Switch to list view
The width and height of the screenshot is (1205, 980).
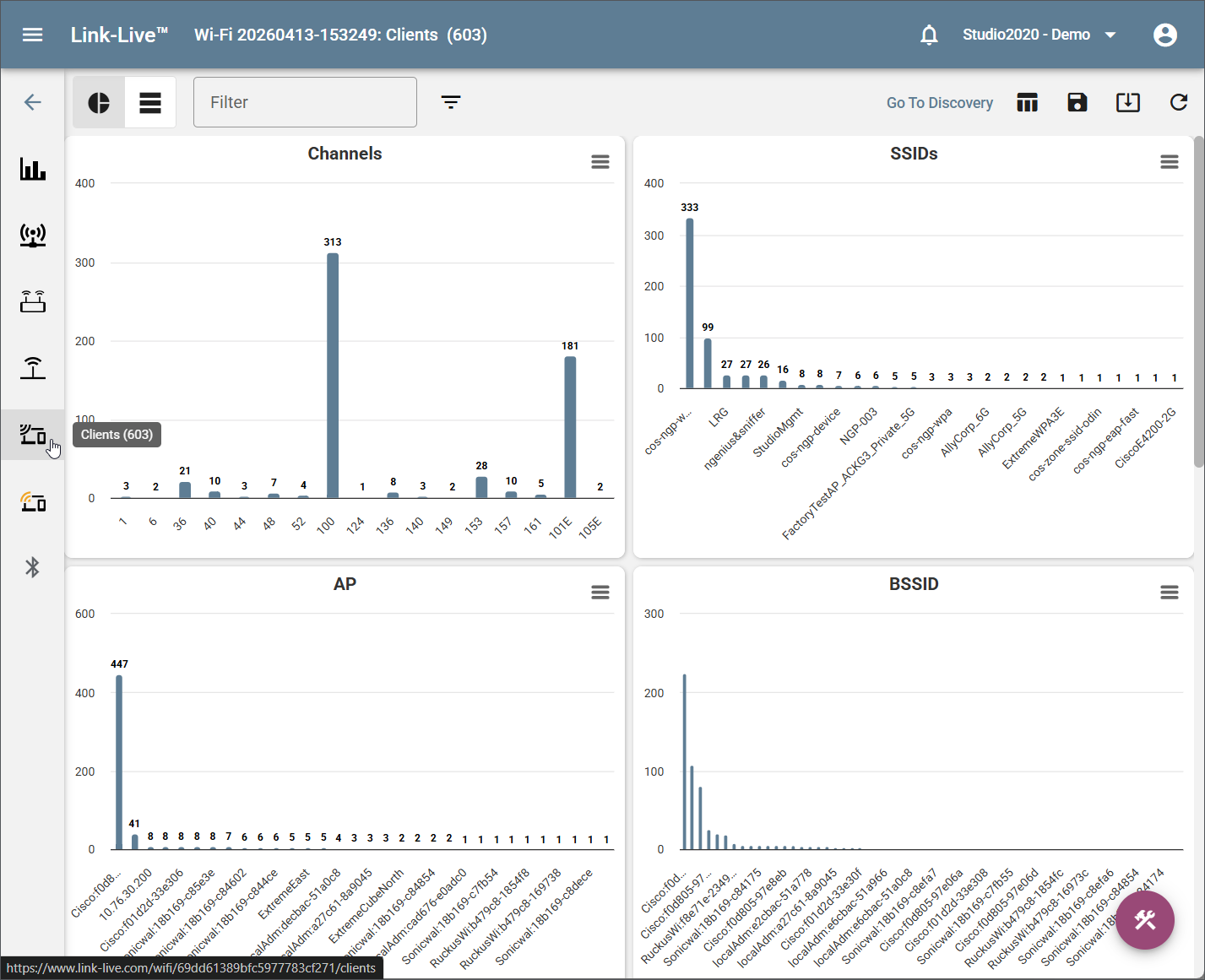(150, 102)
